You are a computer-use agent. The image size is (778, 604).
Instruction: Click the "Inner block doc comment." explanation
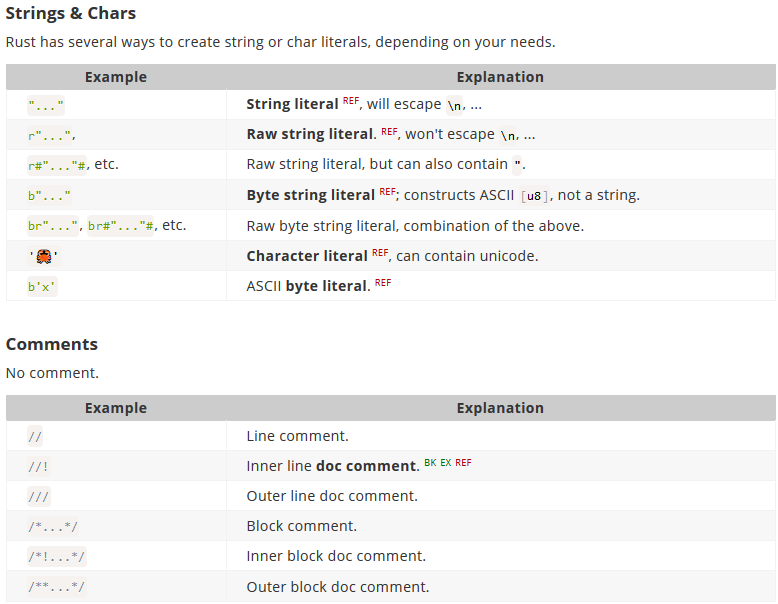[x=336, y=556]
